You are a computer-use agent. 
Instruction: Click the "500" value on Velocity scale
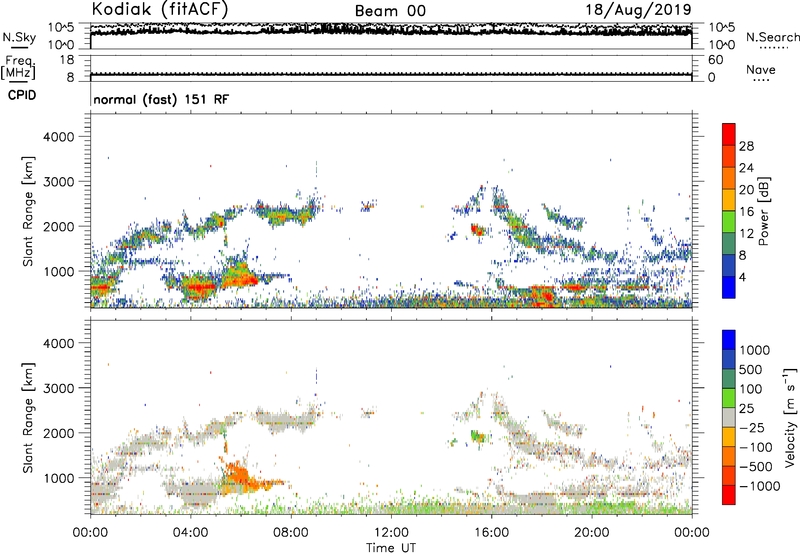click(x=753, y=370)
